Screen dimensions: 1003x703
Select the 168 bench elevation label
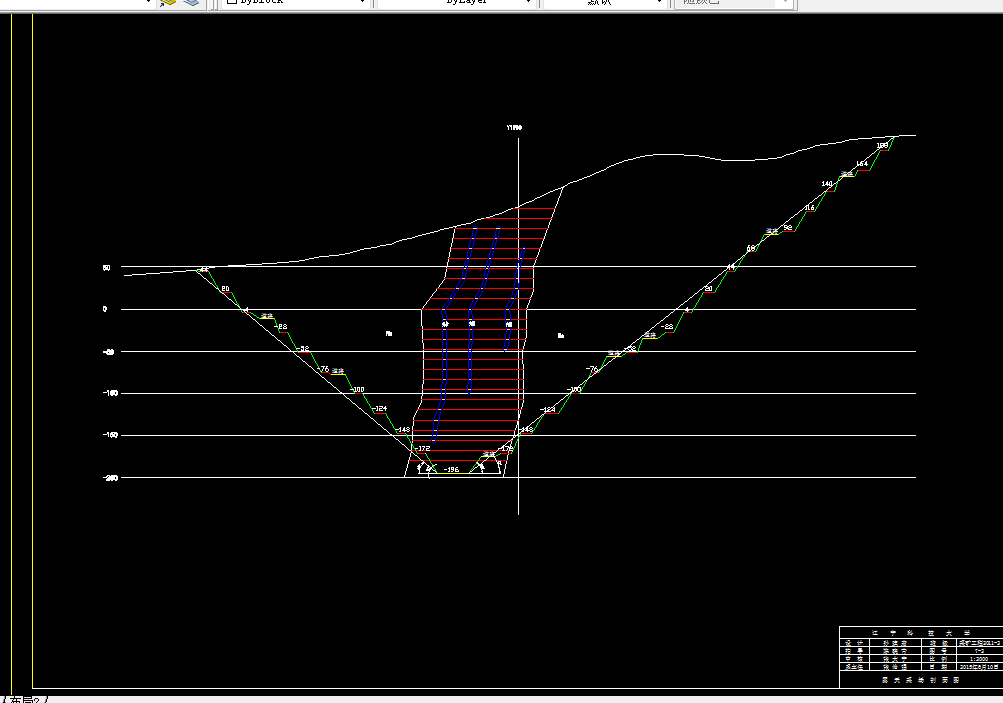(882, 145)
